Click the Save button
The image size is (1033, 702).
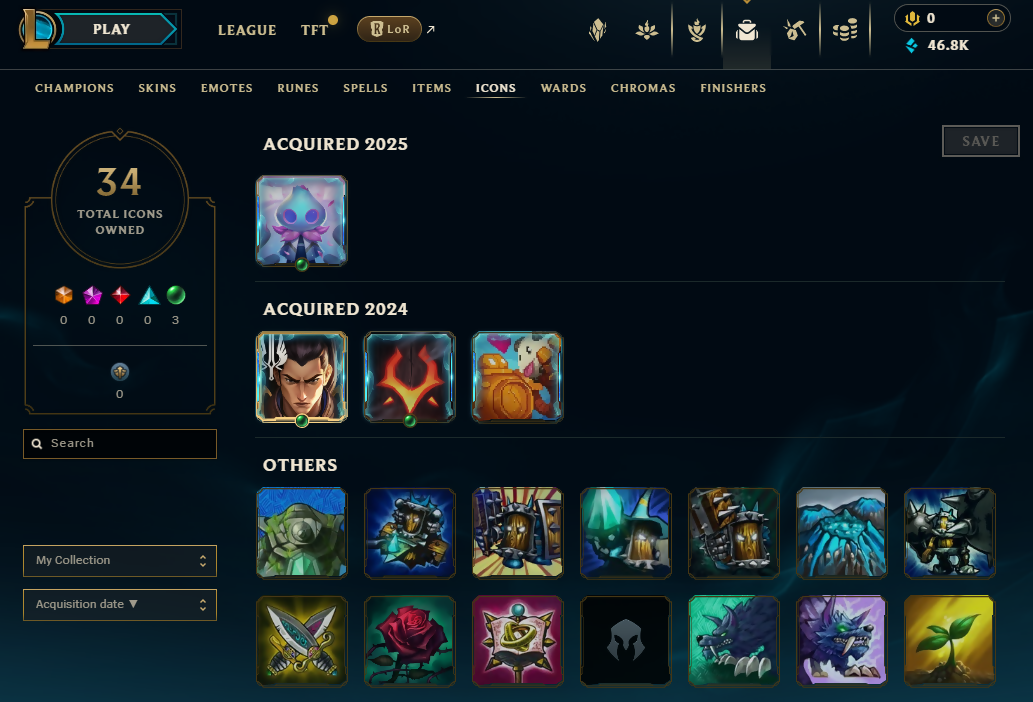click(x=980, y=141)
